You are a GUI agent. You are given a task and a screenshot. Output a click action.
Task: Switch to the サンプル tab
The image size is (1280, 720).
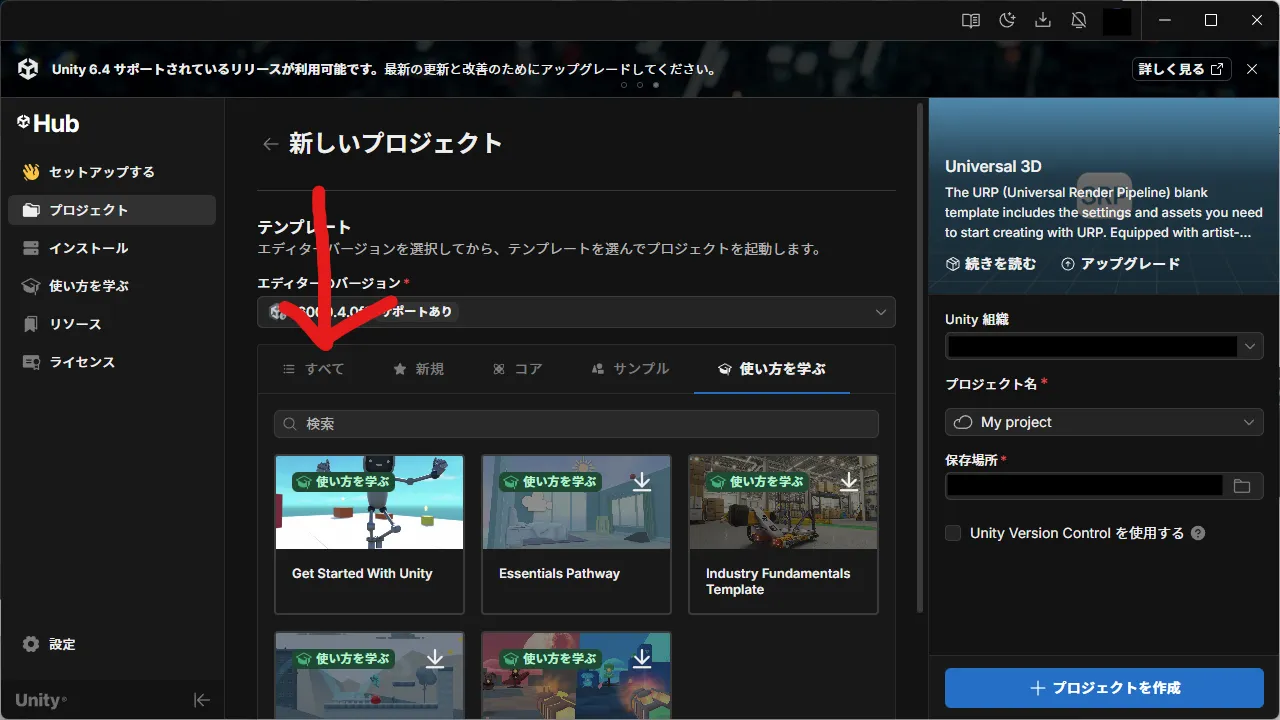point(628,368)
